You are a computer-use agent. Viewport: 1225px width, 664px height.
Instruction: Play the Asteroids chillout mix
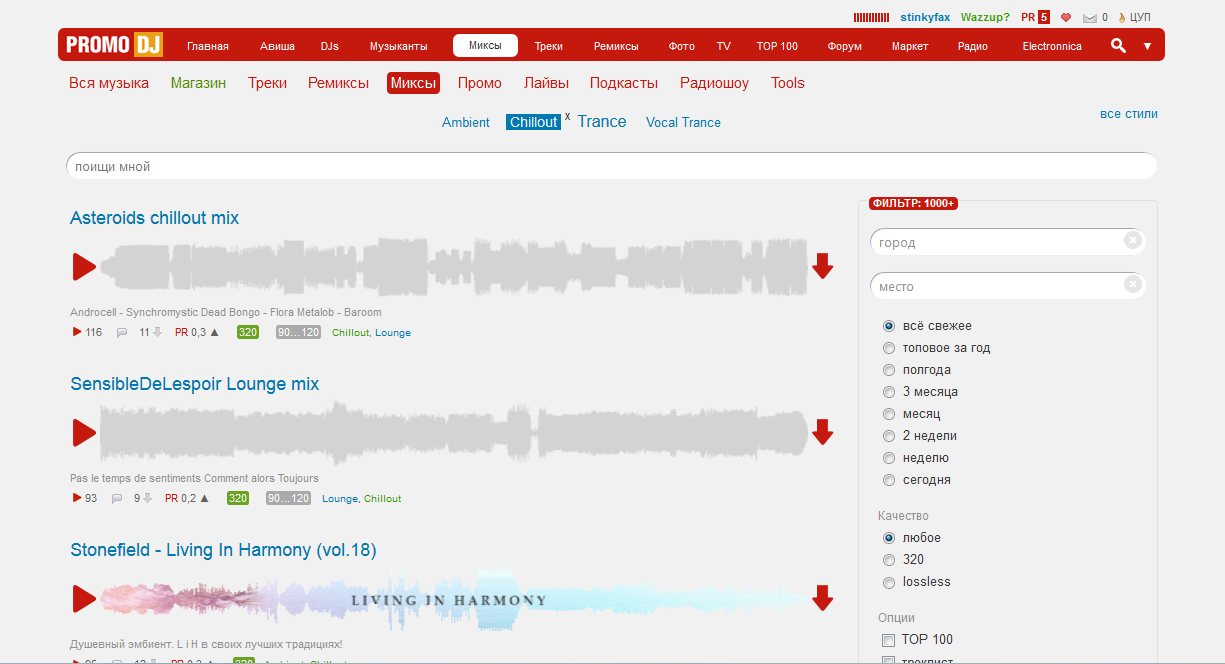tap(83, 266)
